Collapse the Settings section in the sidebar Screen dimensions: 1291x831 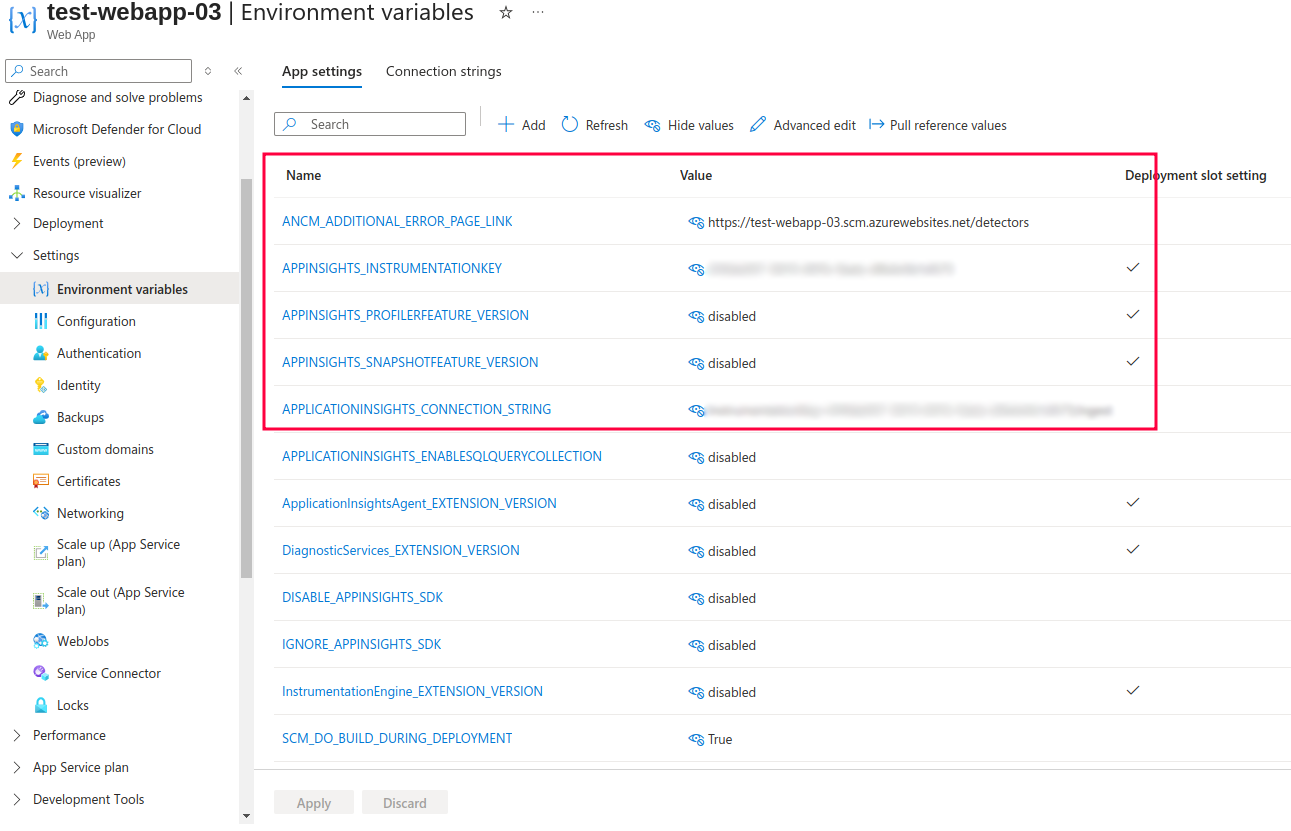click(16, 255)
